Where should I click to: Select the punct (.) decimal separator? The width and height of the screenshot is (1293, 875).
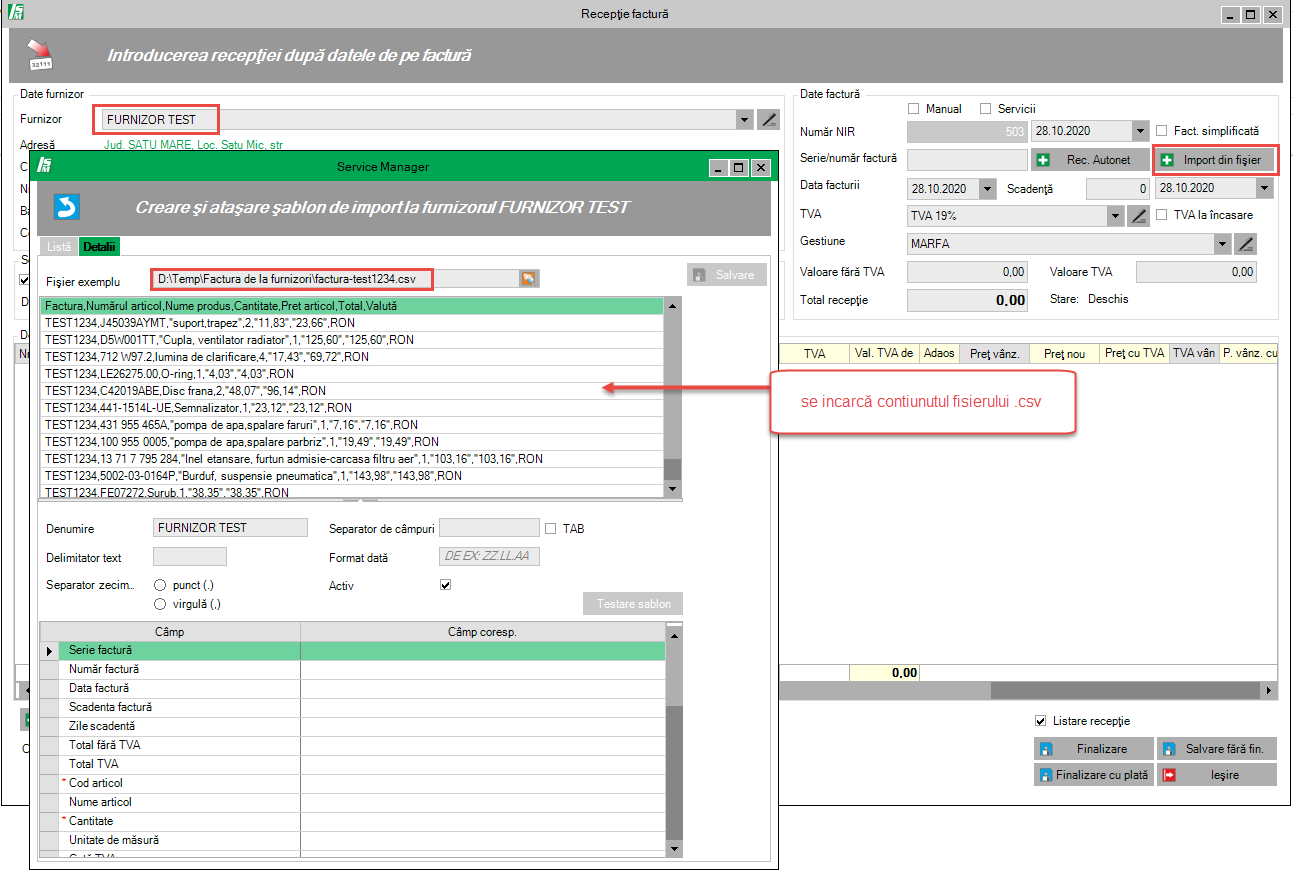(x=160, y=585)
